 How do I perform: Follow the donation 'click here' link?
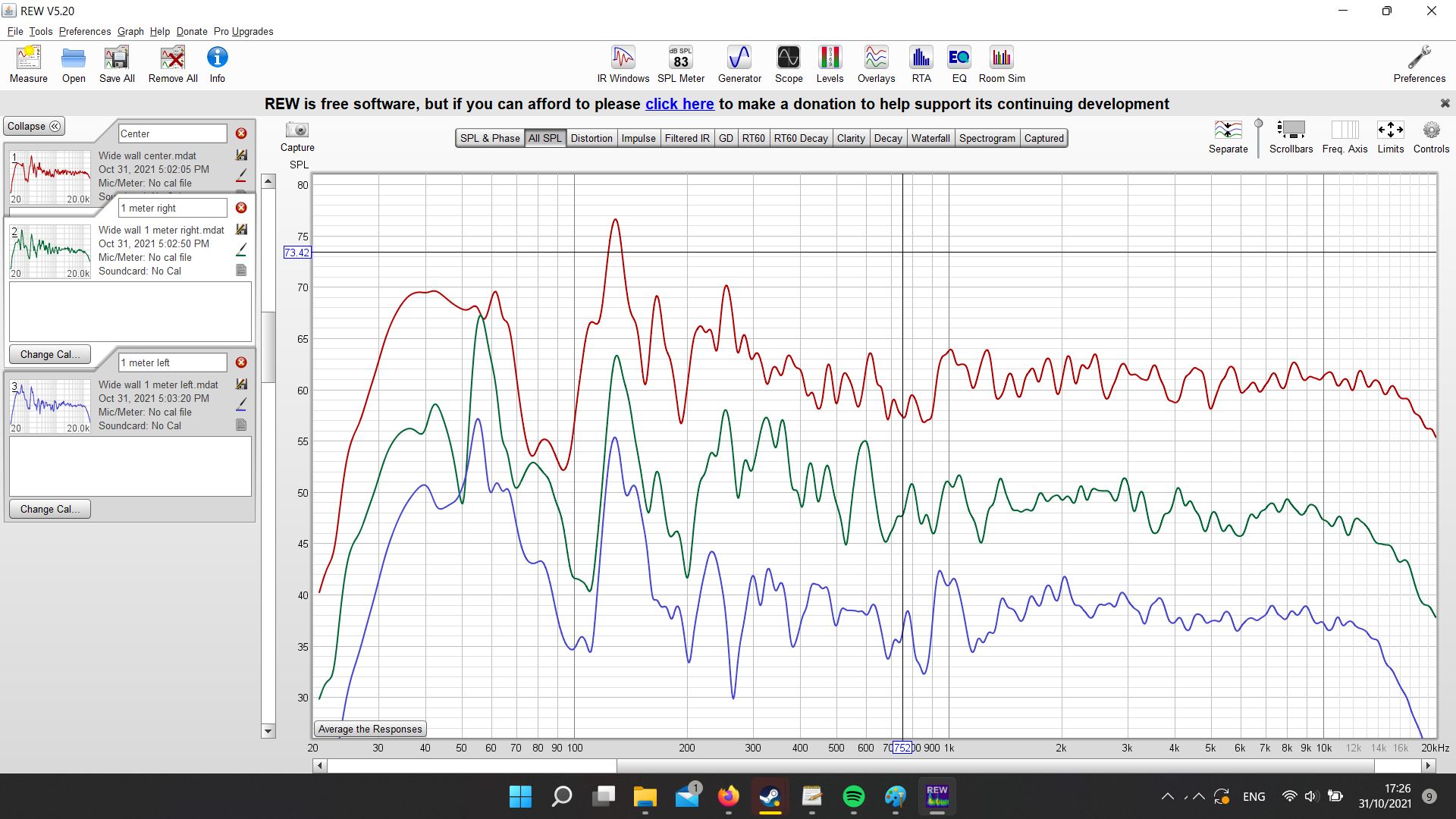[679, 104]
